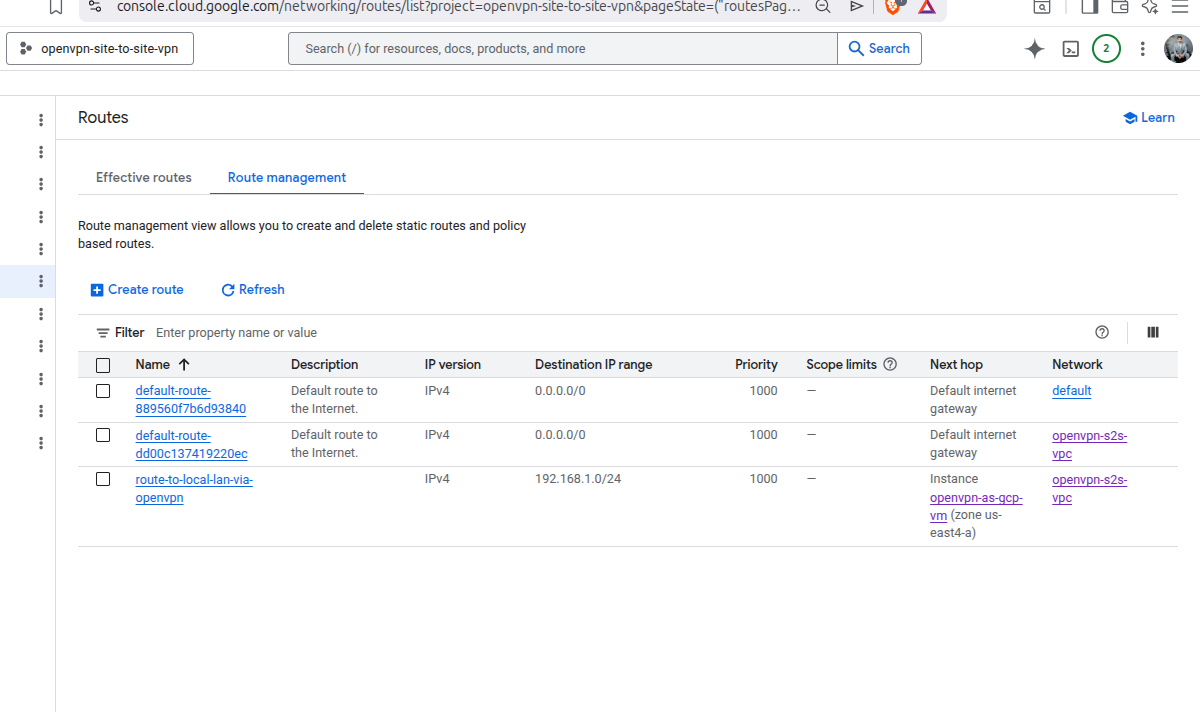Tick the select-all checkbox in table header
The height and width of the screenshot is (712, 1200).
103,365
